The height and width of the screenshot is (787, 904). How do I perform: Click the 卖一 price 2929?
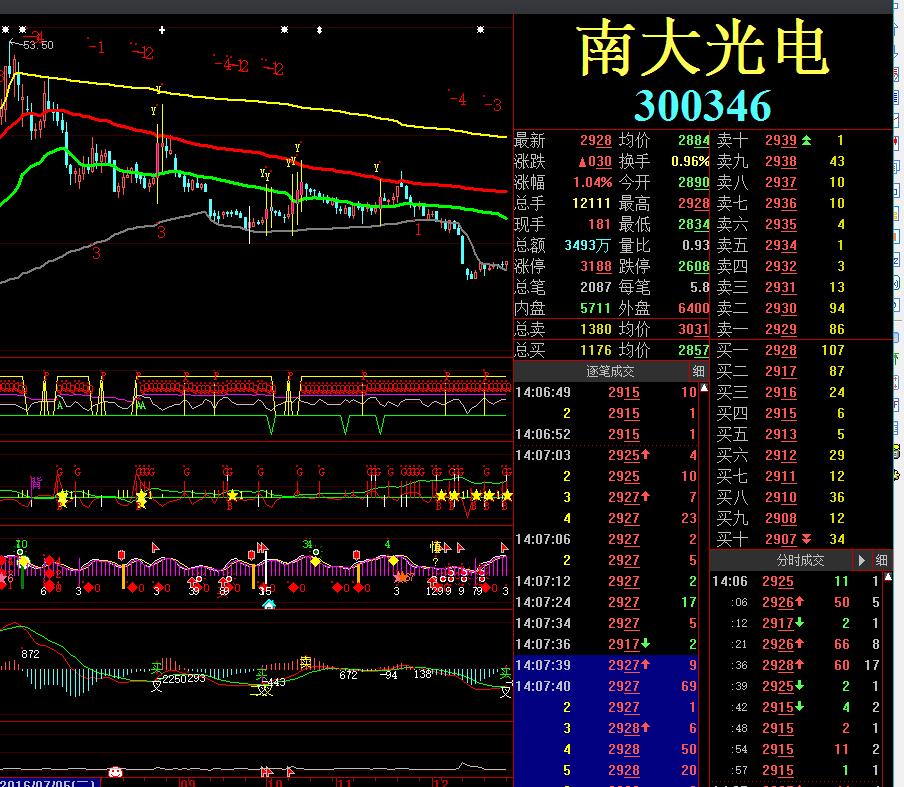coord(781,329)
